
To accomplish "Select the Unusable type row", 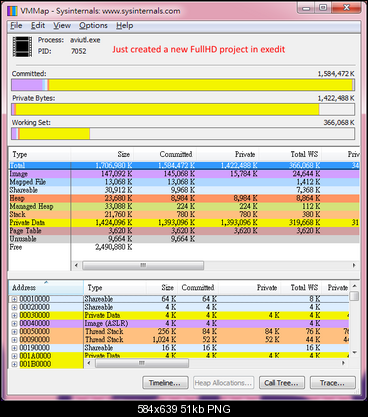I will (184, 239).
